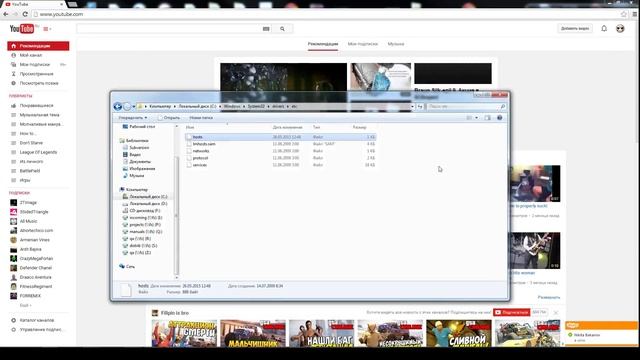Open the Chrome menu icon
The width and height of the screenshot is (640, 360).
click(x=635, y=14)
